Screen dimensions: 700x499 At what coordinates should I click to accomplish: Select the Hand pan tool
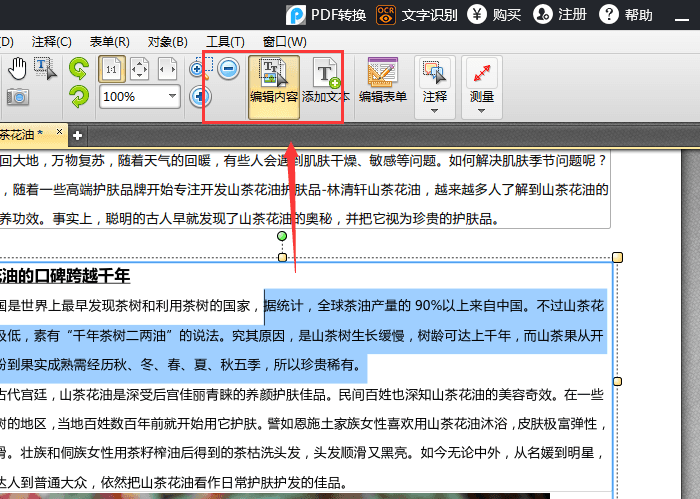(x=17, y=68)
